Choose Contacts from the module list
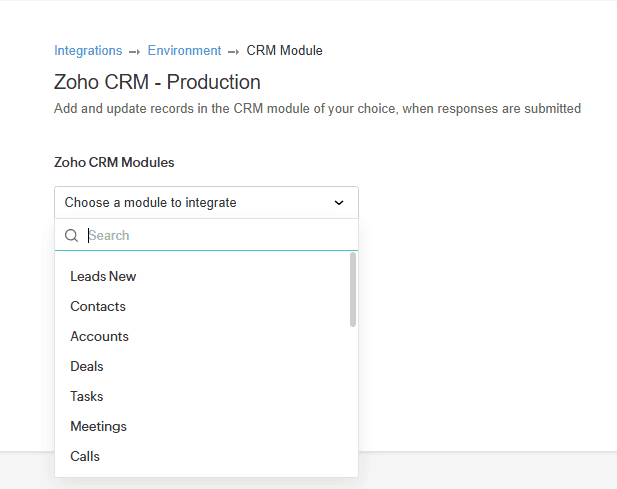Screen dimensions: 617x489 pos(98,306)
